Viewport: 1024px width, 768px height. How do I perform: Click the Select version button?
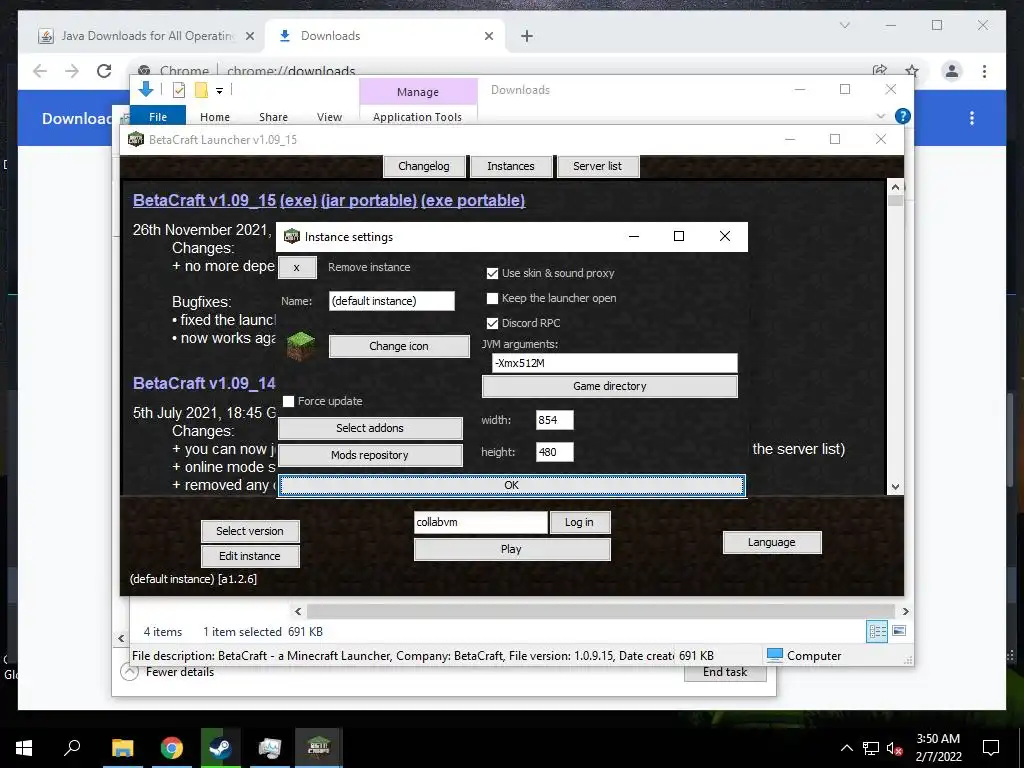(249, 532)
